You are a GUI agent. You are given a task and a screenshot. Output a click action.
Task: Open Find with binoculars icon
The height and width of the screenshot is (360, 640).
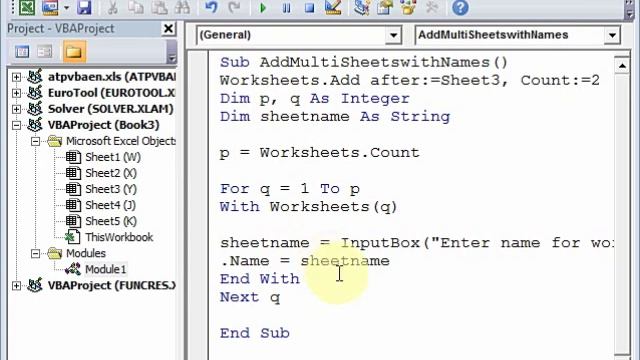(182, 7)
